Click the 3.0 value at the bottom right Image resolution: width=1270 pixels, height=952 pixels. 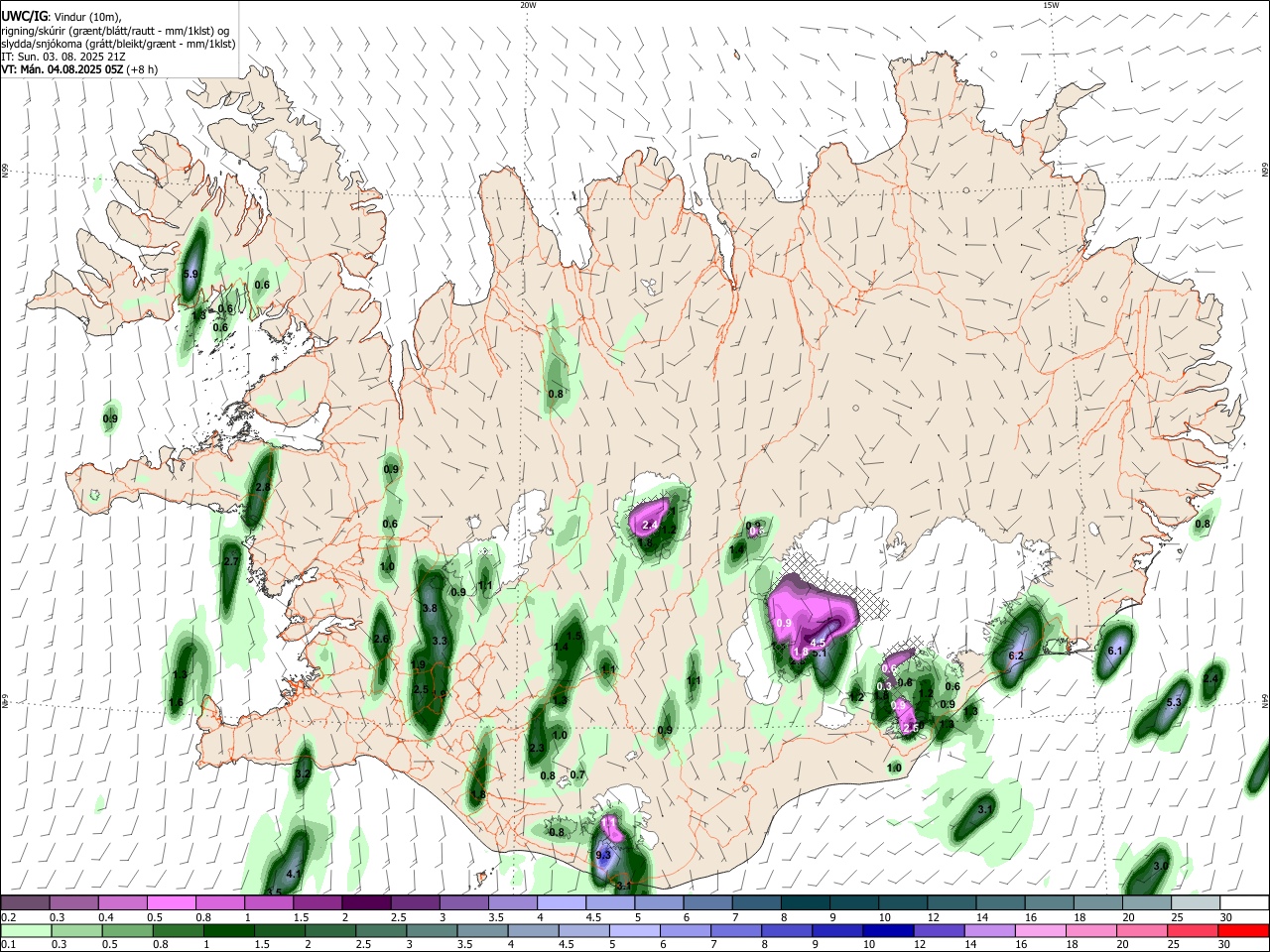pyautogui.click(x=1162, y=866)
